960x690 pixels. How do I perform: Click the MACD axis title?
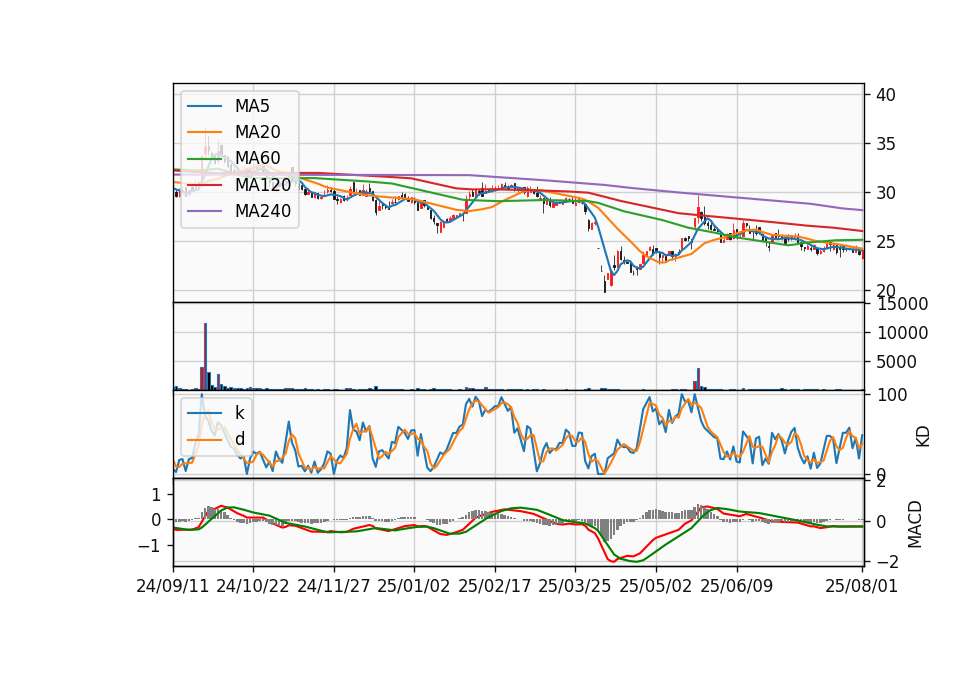[x=915, y=524]
